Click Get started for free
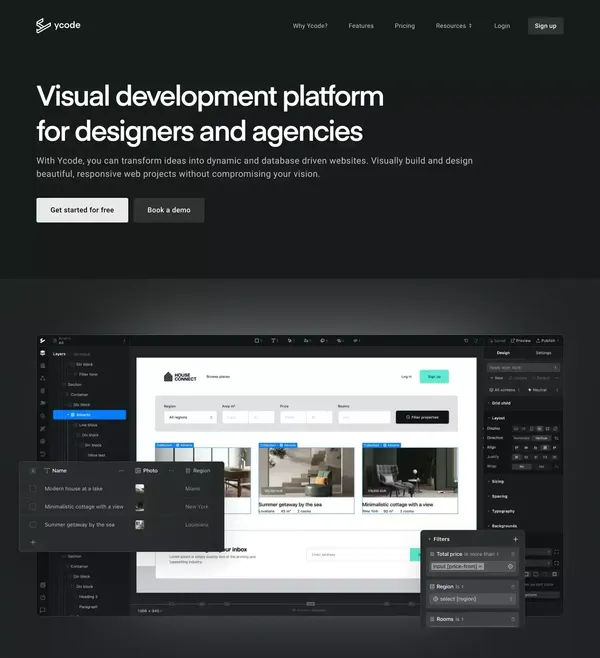 [82, 210]
